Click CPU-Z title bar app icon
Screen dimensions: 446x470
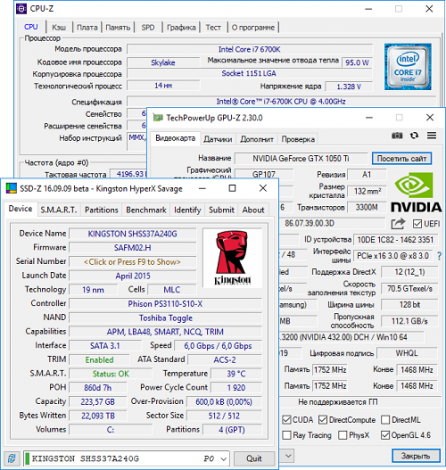click(x=21, y=9)
